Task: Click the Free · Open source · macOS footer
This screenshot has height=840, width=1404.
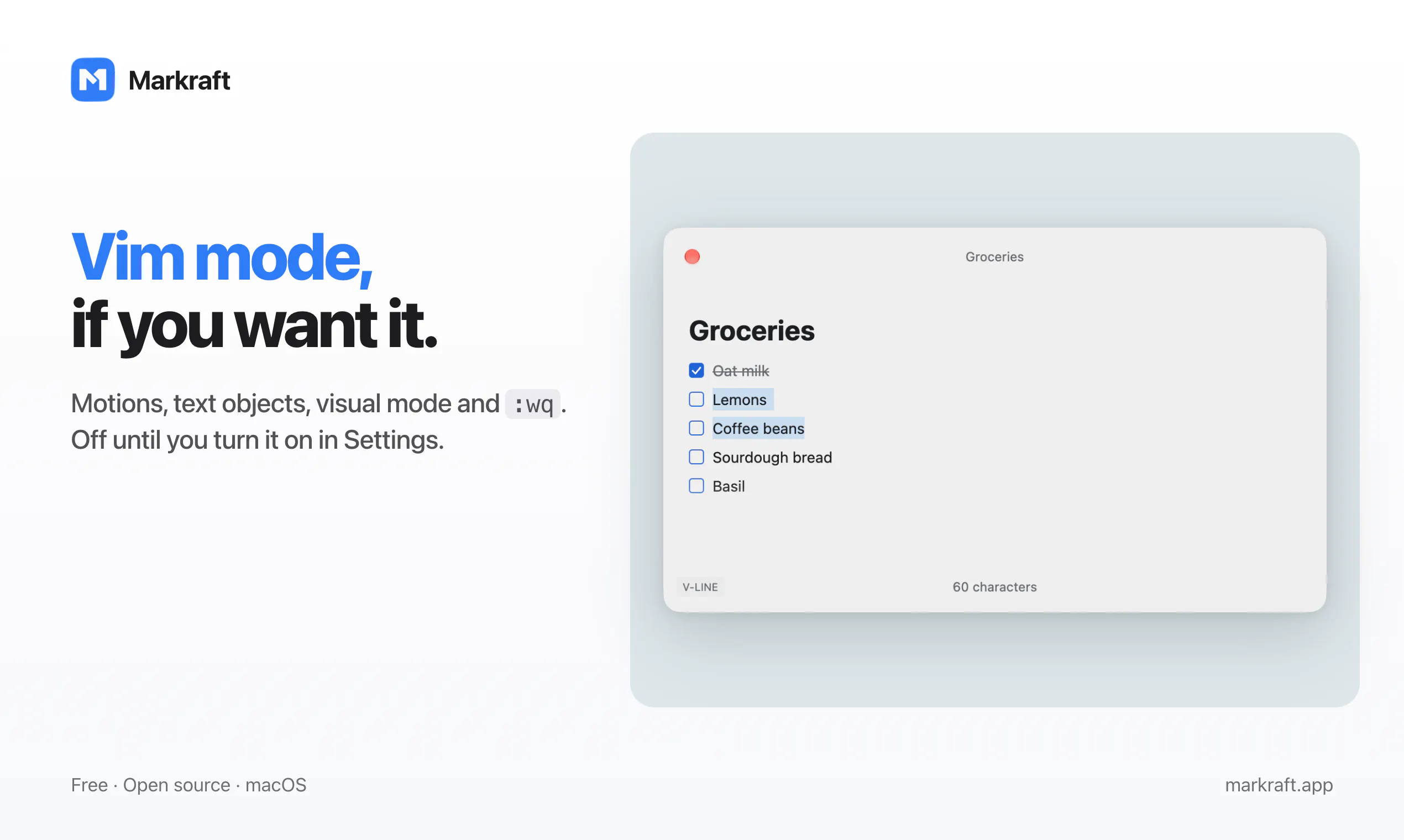Action: [188, 785]
